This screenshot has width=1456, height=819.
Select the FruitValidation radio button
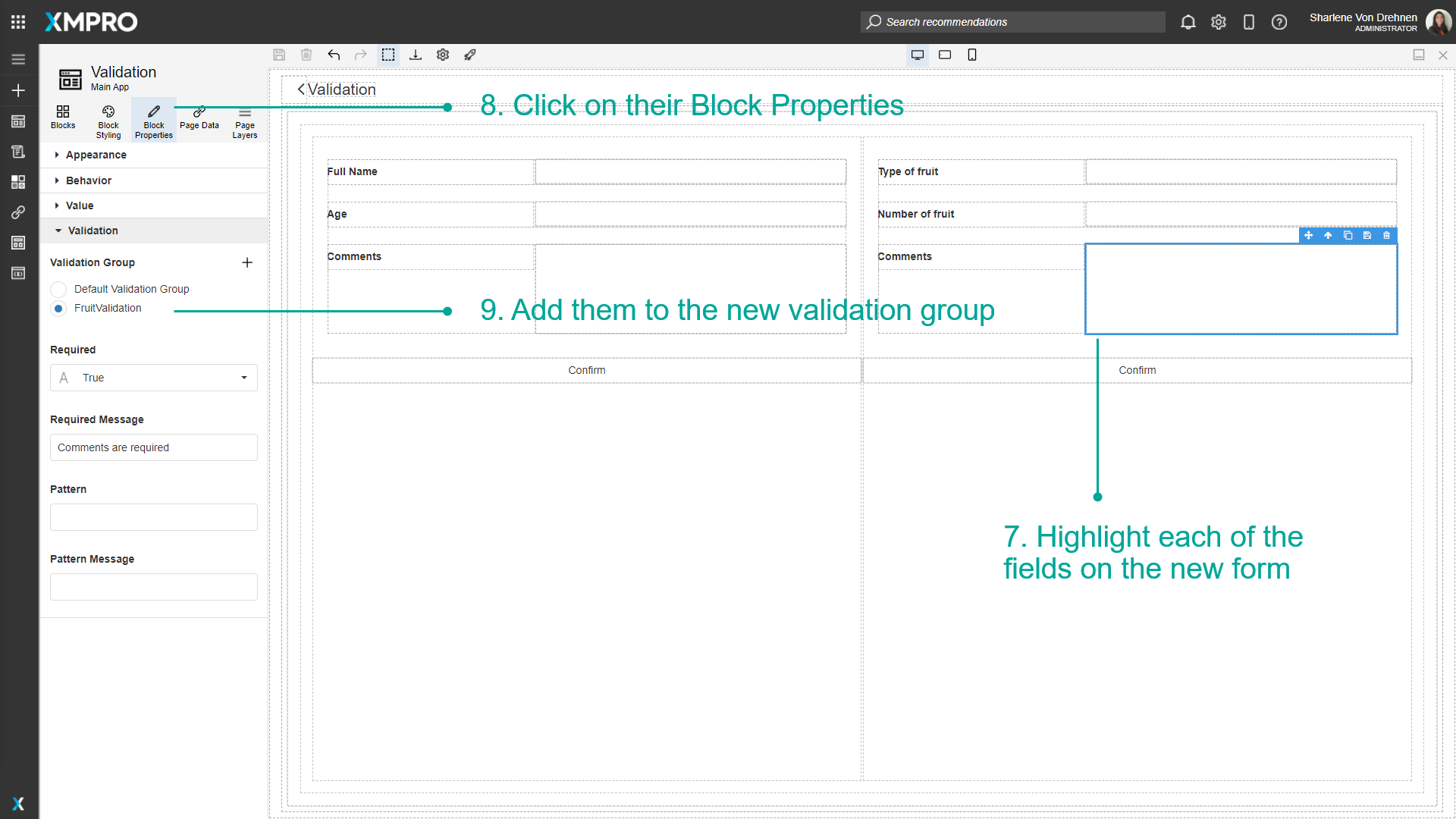(58, 309)
